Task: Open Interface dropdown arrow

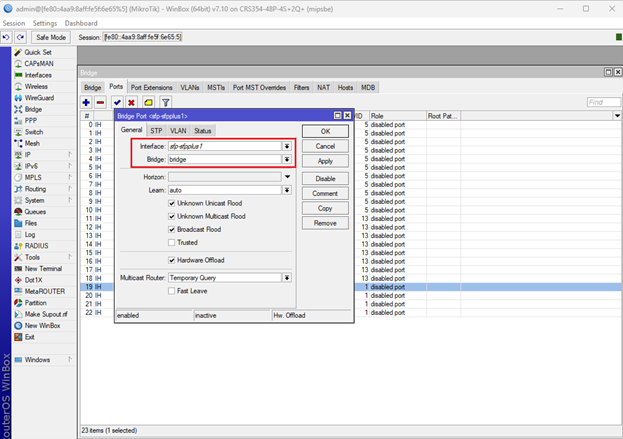Action: (287, 147)
